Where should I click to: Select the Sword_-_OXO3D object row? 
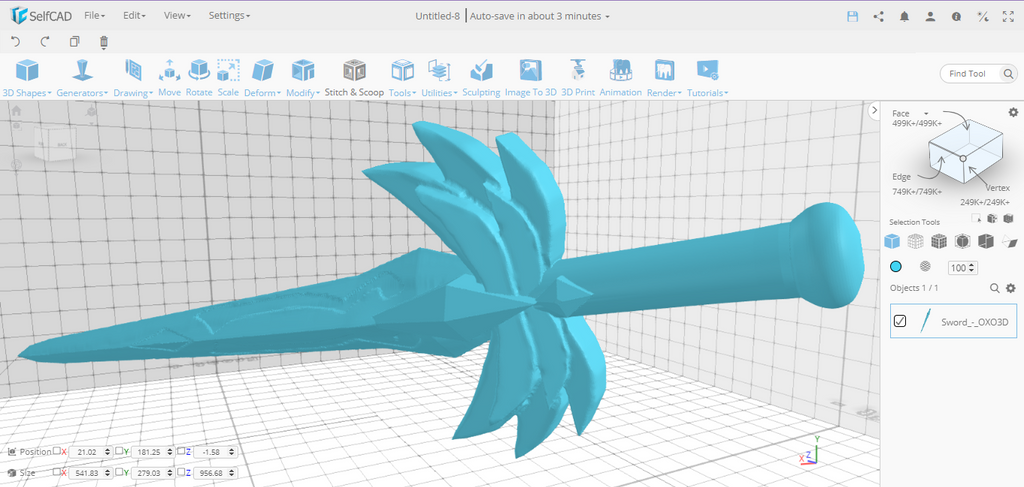coord(953,321)
